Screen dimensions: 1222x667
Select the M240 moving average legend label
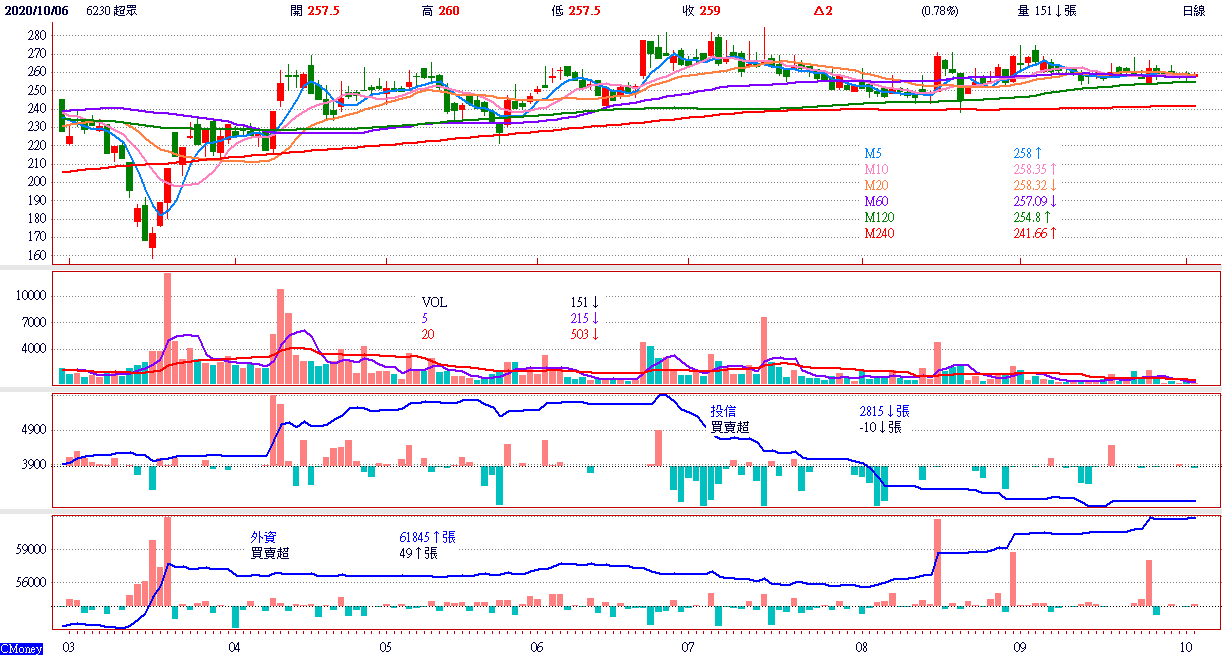880,233
